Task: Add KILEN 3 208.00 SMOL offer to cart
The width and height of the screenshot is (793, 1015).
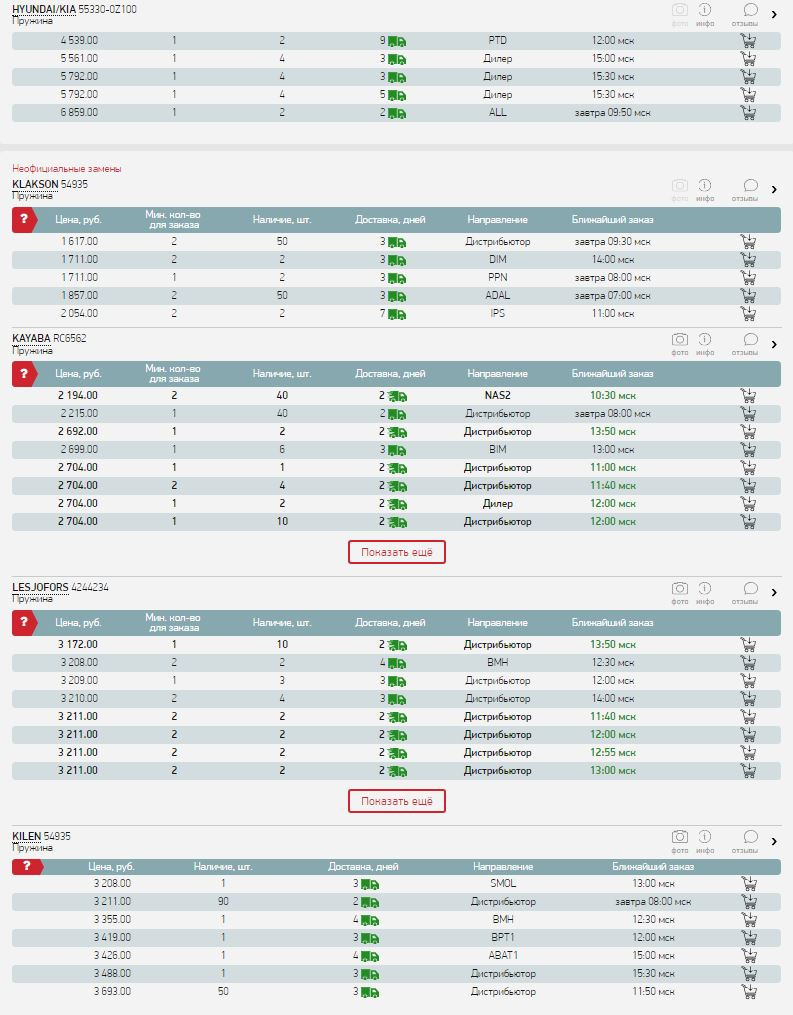Action: click(748, 884)
